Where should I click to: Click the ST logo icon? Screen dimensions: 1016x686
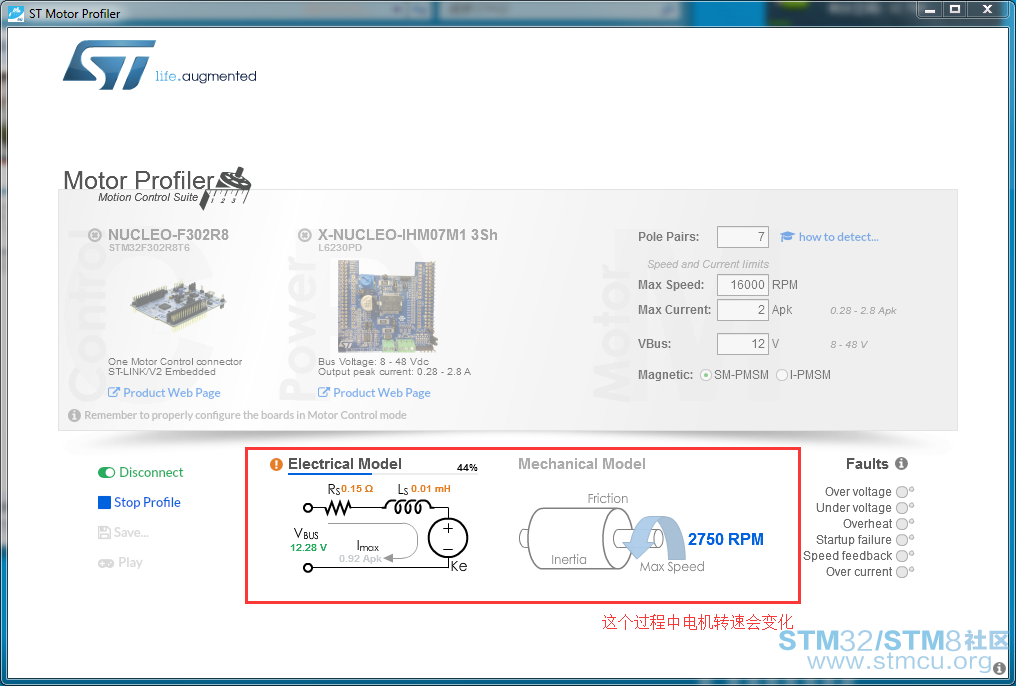point(109,65)
